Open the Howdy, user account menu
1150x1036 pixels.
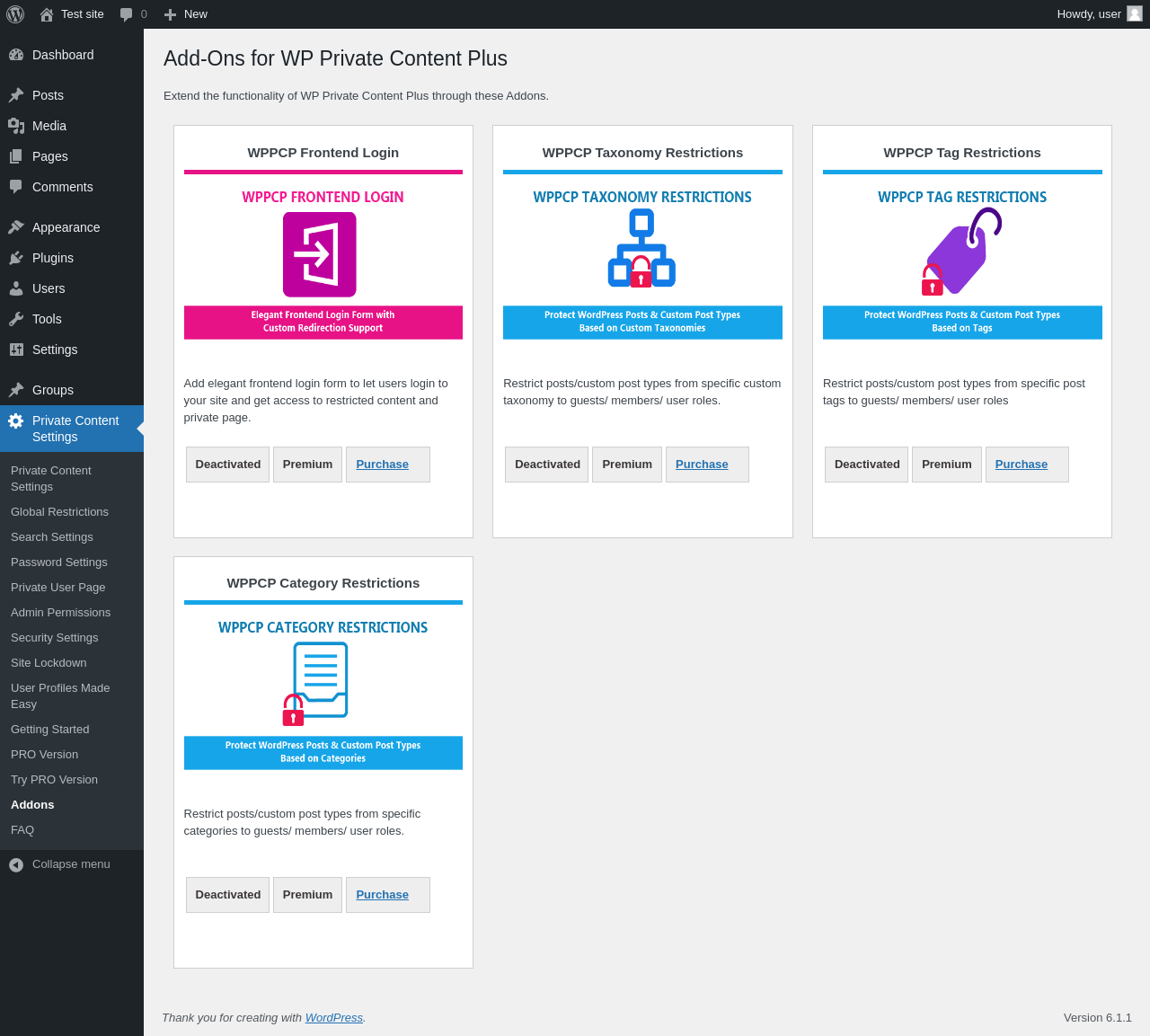[1089, 14]
